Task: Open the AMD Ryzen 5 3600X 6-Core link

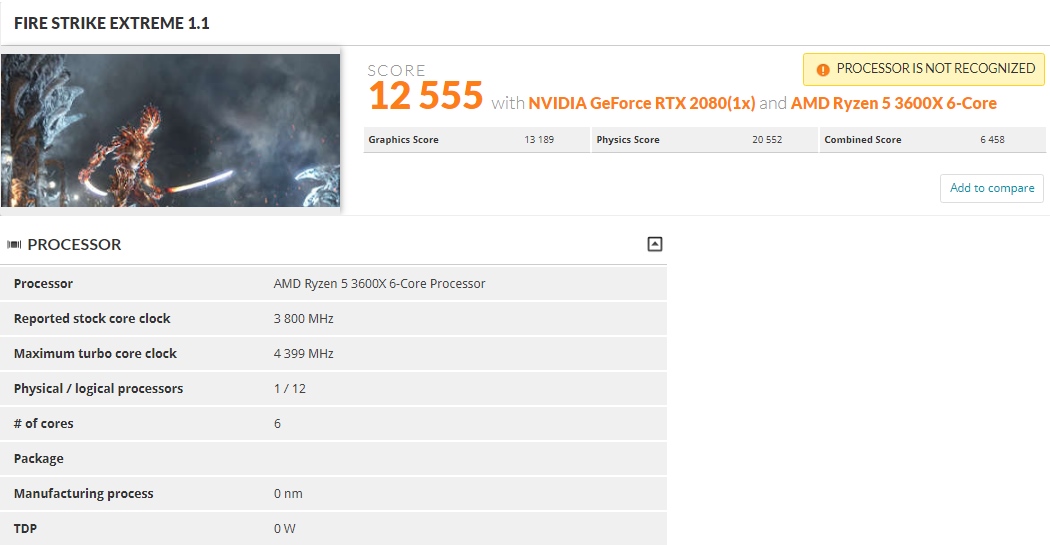Action: [893, 103]
